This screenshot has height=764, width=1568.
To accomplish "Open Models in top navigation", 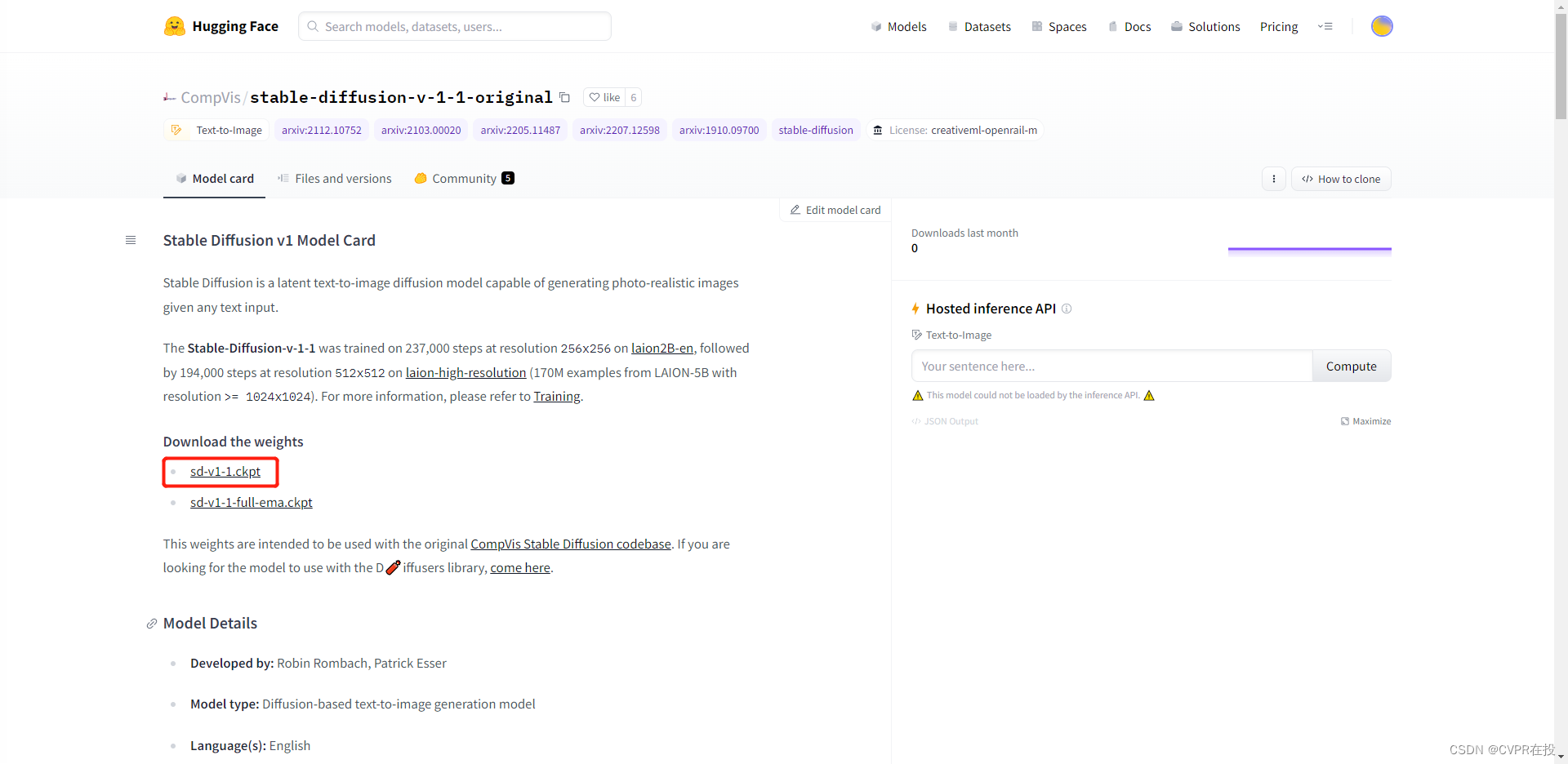I will [x=898, y=26].
